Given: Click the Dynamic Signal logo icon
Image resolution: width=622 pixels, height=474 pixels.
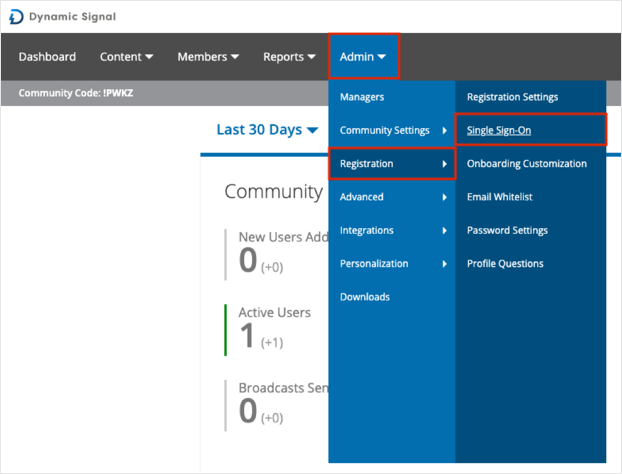Looking at the screenshot, I should click(16, 16).
